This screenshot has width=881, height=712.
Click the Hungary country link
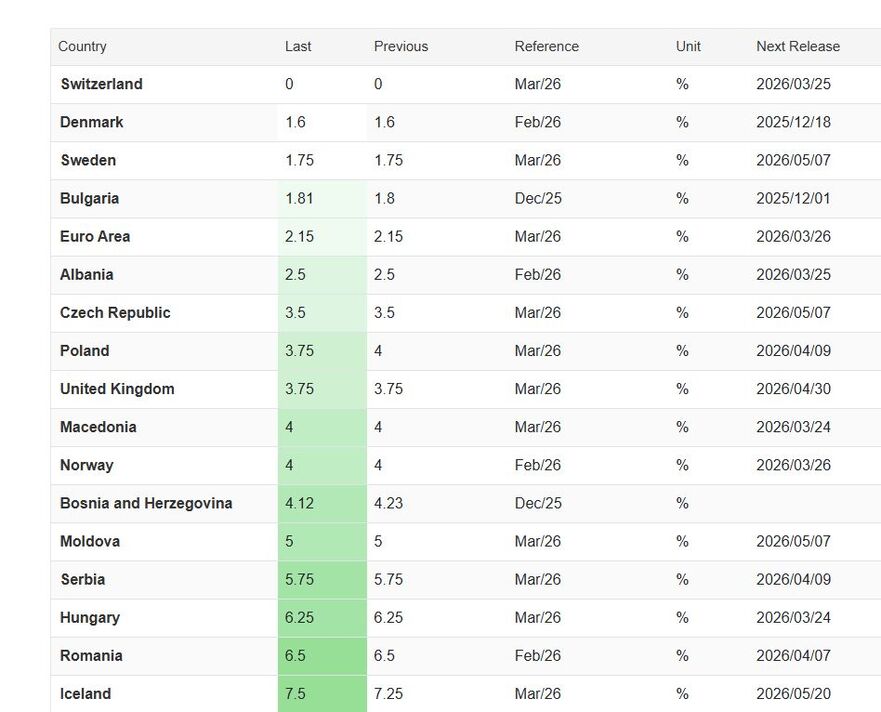click(x=90, y=617)
